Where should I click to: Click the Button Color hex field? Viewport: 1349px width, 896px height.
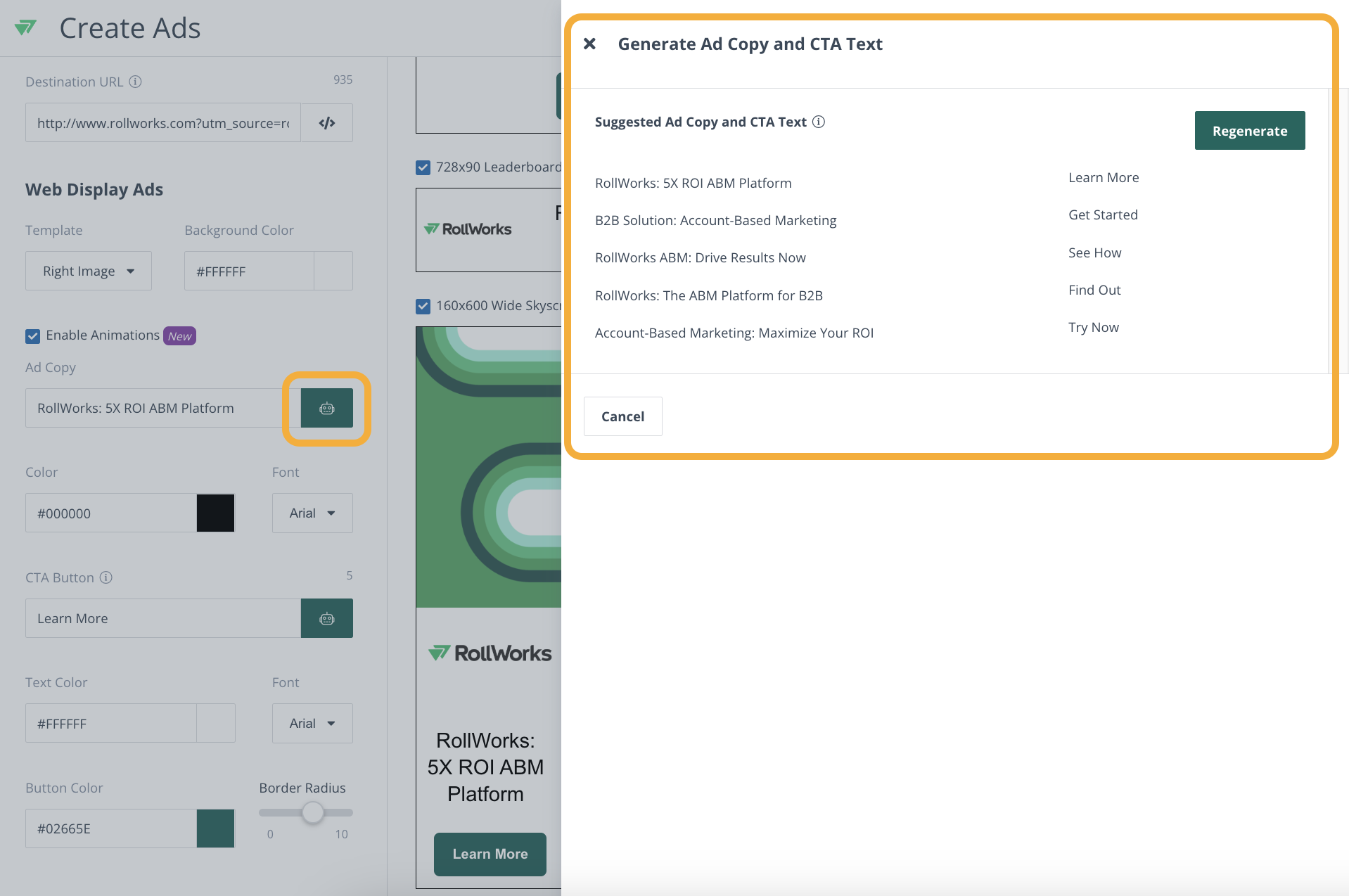111,828
